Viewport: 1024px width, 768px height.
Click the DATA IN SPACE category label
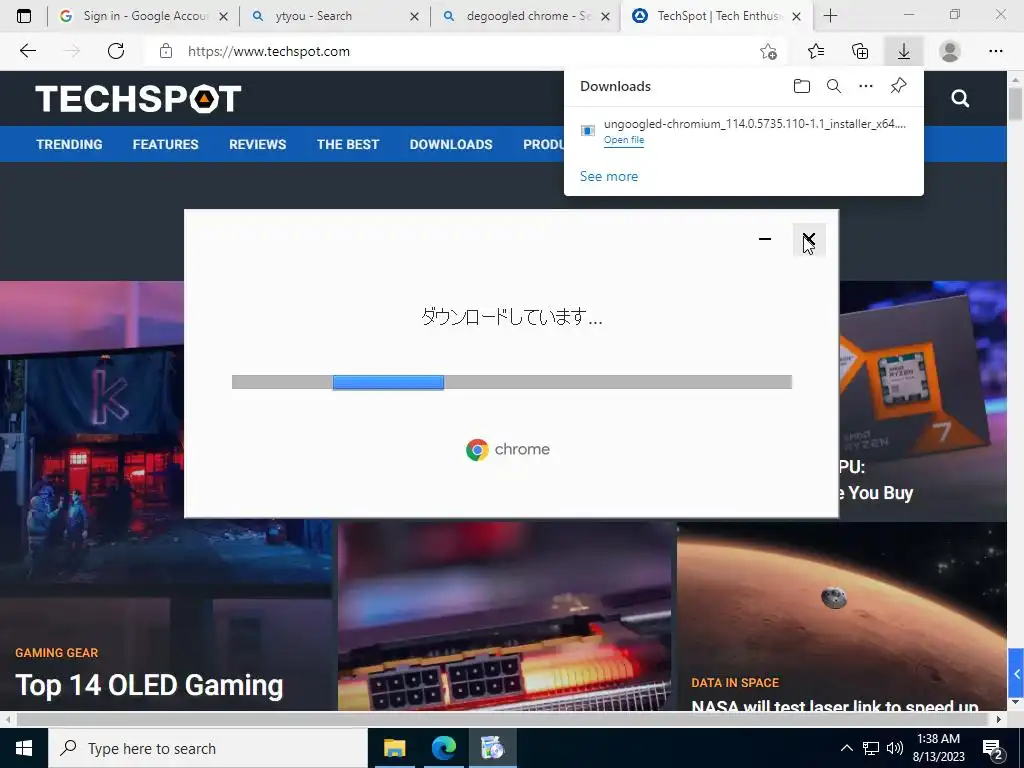(735, 682)
